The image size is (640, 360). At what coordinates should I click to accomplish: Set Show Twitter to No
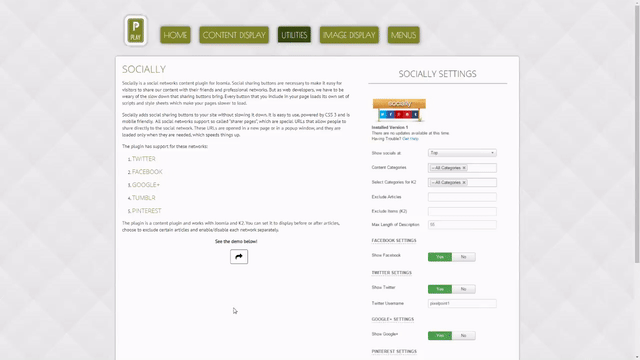463,289
